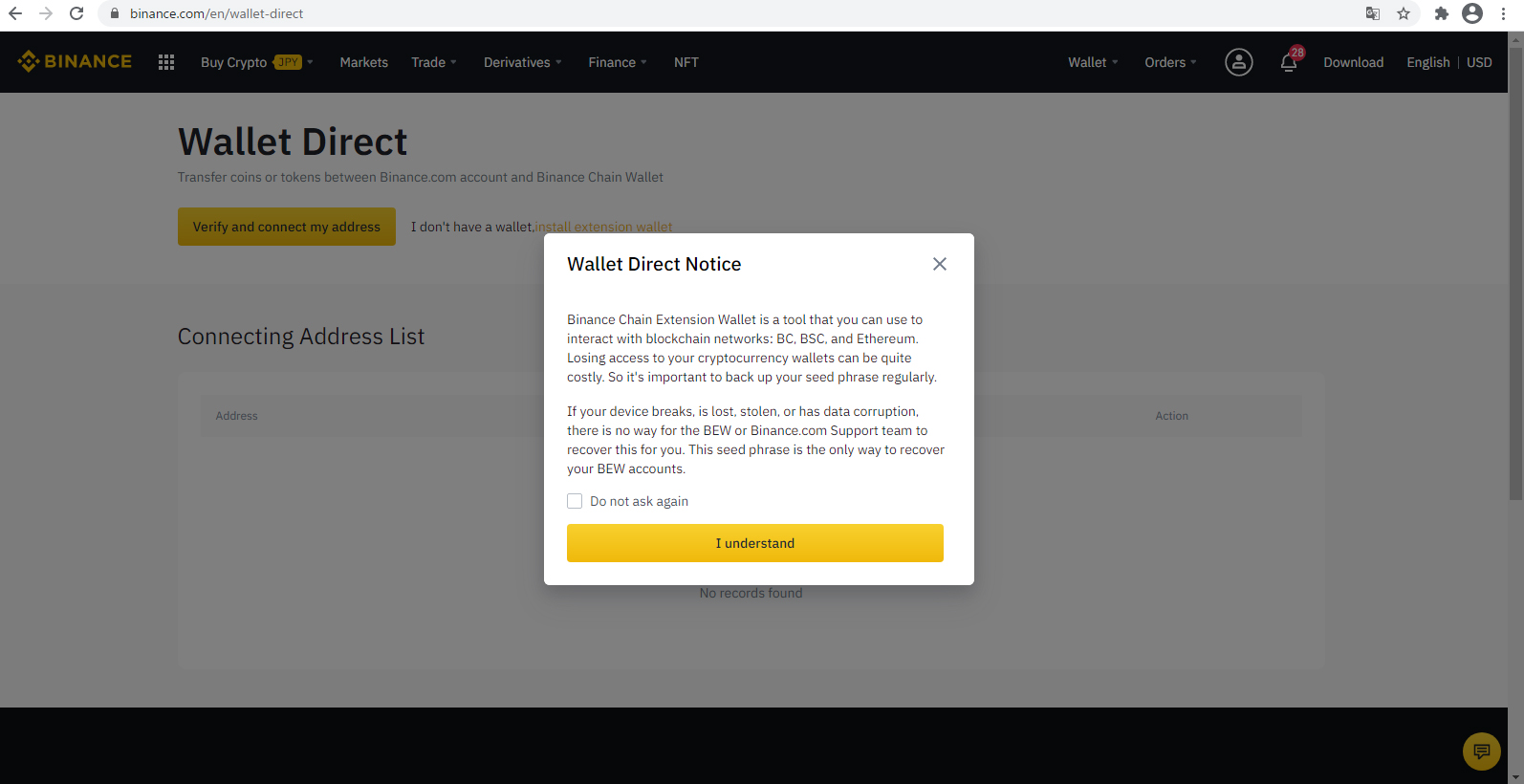Open the browser extensions puzzle icon
The height and width of the screenshot is (784, 1524).
(1442, 13)
